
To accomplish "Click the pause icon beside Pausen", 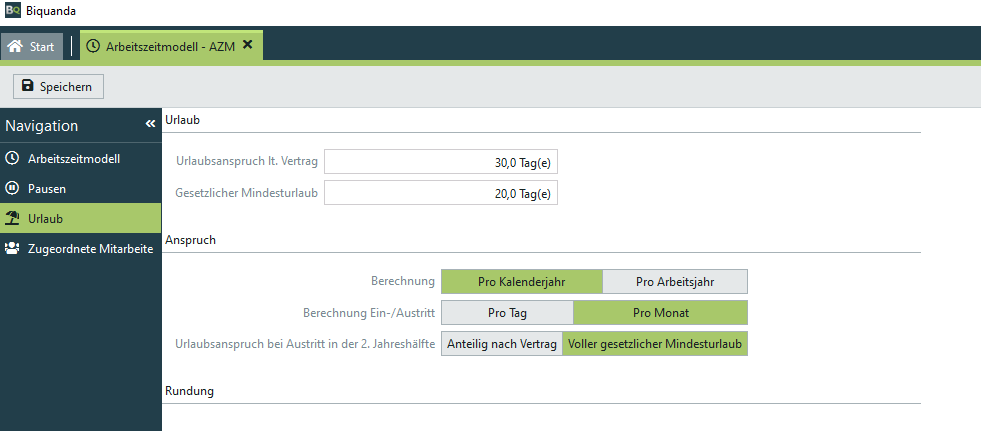I will pos(12,188).
